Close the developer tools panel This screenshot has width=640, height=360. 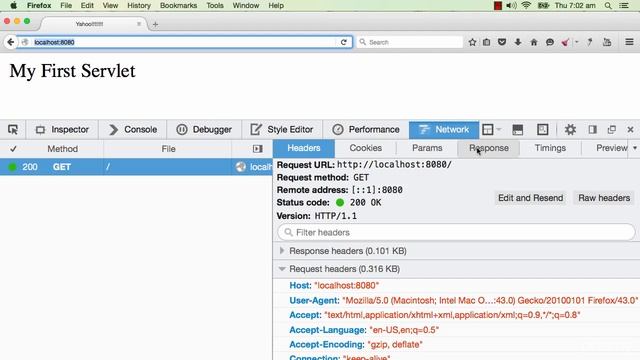tap(630, 130)
